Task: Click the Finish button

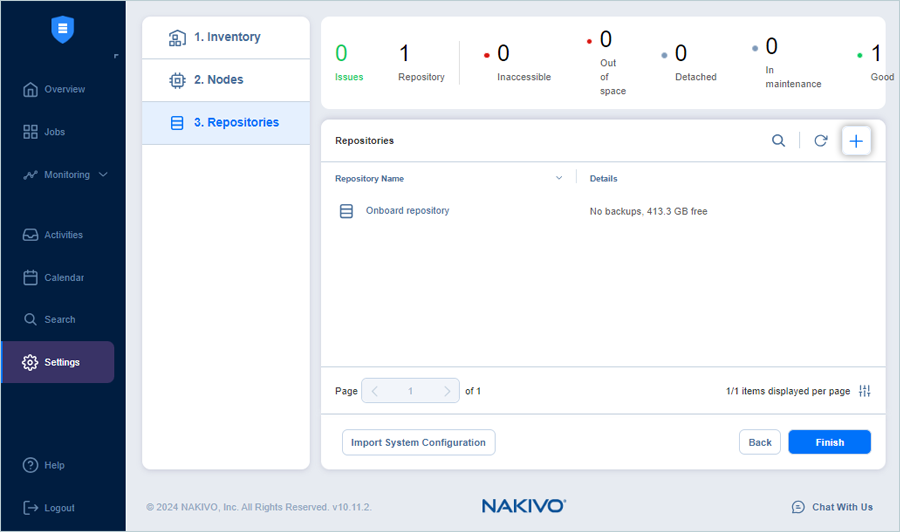Action: (x=829, y=442)
